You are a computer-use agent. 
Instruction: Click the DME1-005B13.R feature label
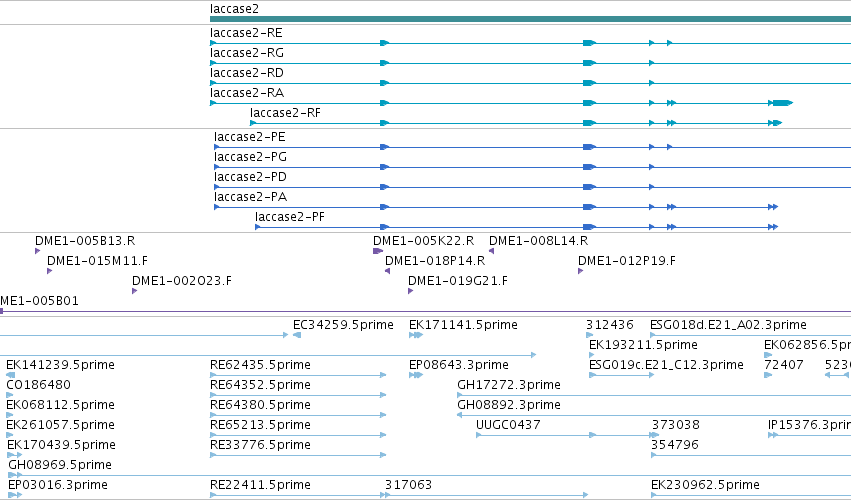click(85, 241)
